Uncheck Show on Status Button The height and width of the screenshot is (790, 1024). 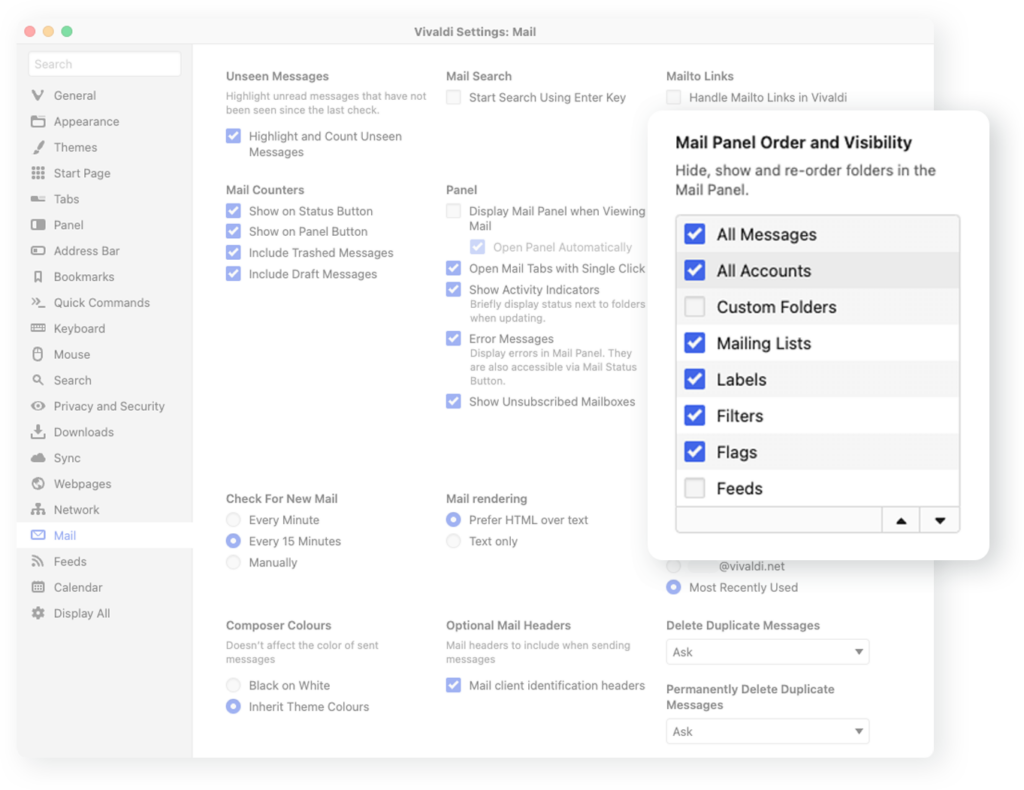pyautogui.click(x=233, y=211)
